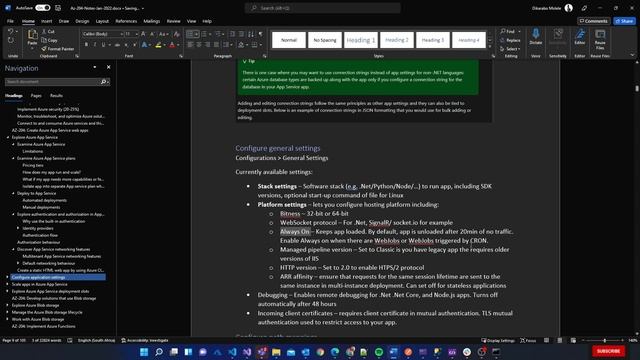Switch to Results tab in Navigation pane
640x360 pixels.
coord(56,96)
